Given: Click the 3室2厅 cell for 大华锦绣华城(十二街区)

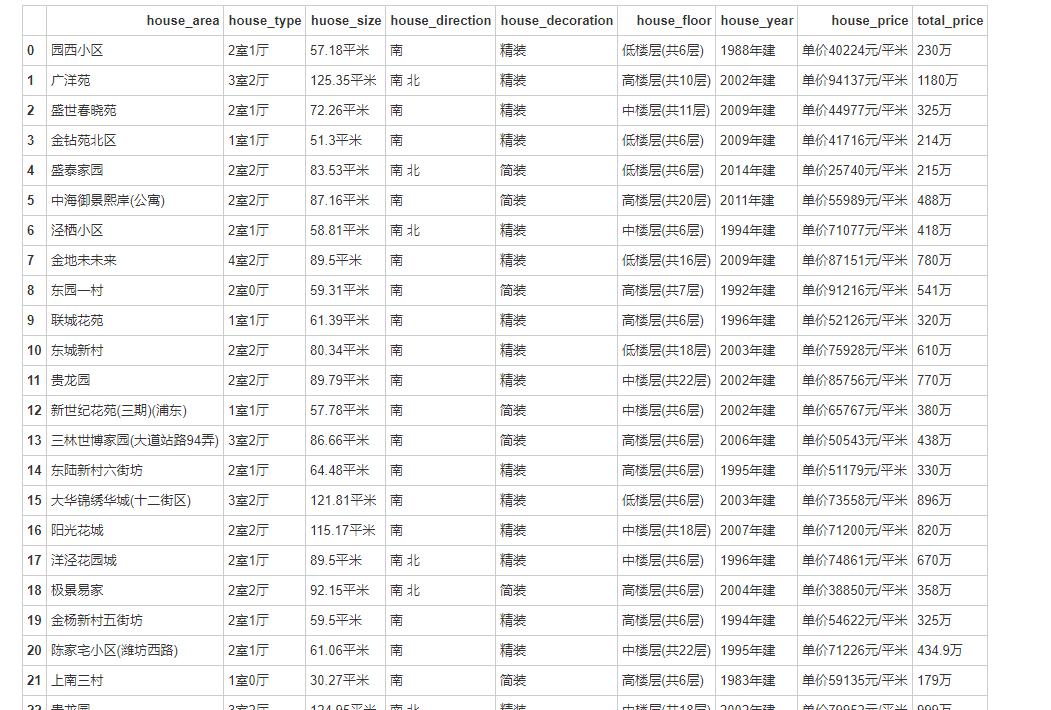Looking at the screenshot, I should point(247,500).
